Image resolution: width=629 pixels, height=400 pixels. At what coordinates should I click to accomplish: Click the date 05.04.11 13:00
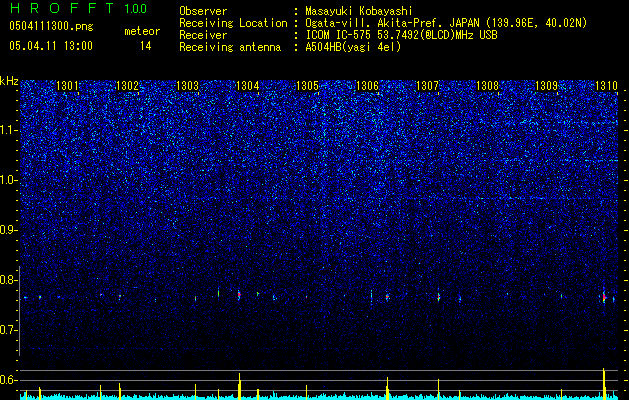(51, 46)
